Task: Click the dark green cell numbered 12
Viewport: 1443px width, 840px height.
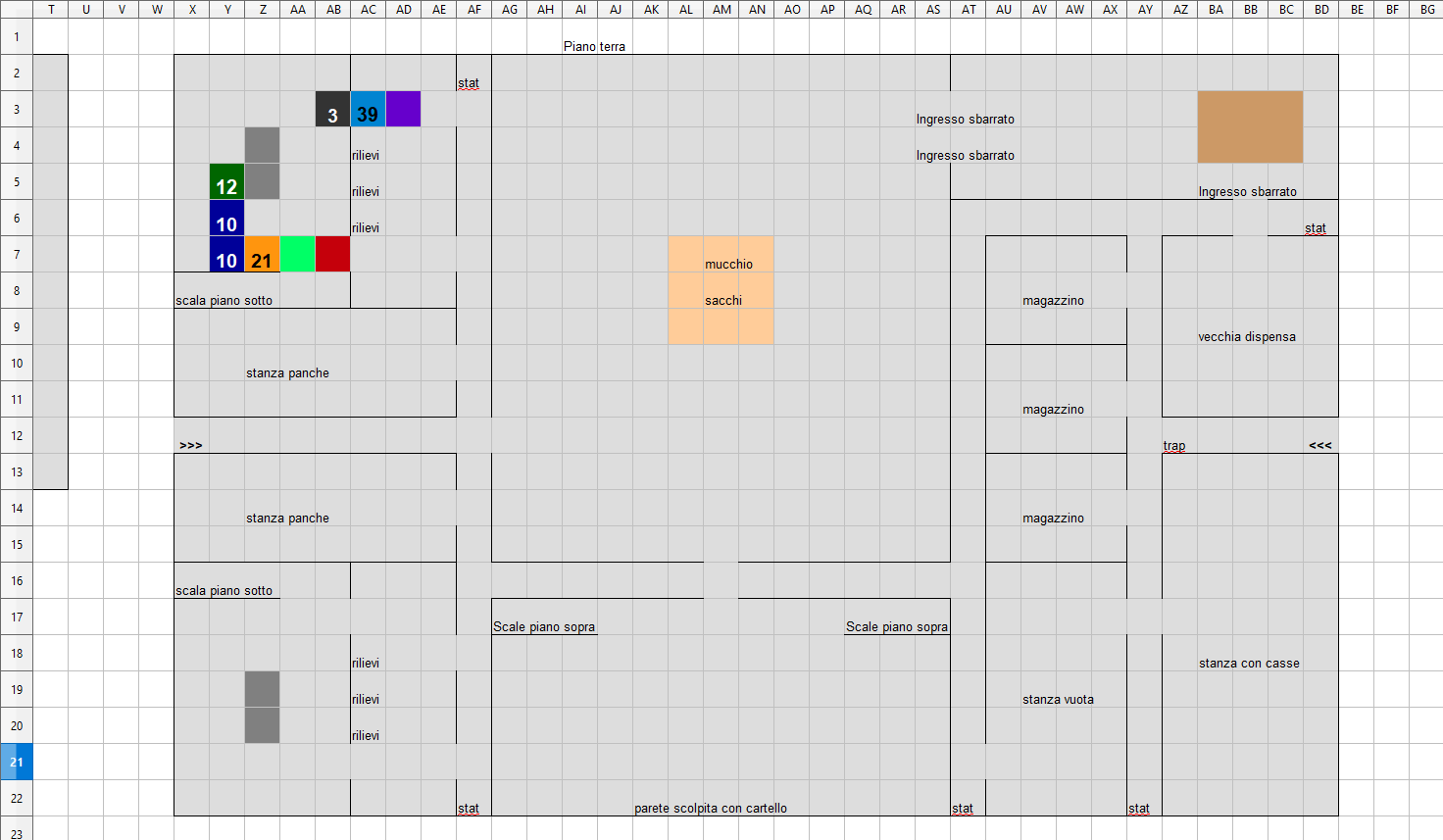Action: tap(226, 182)
